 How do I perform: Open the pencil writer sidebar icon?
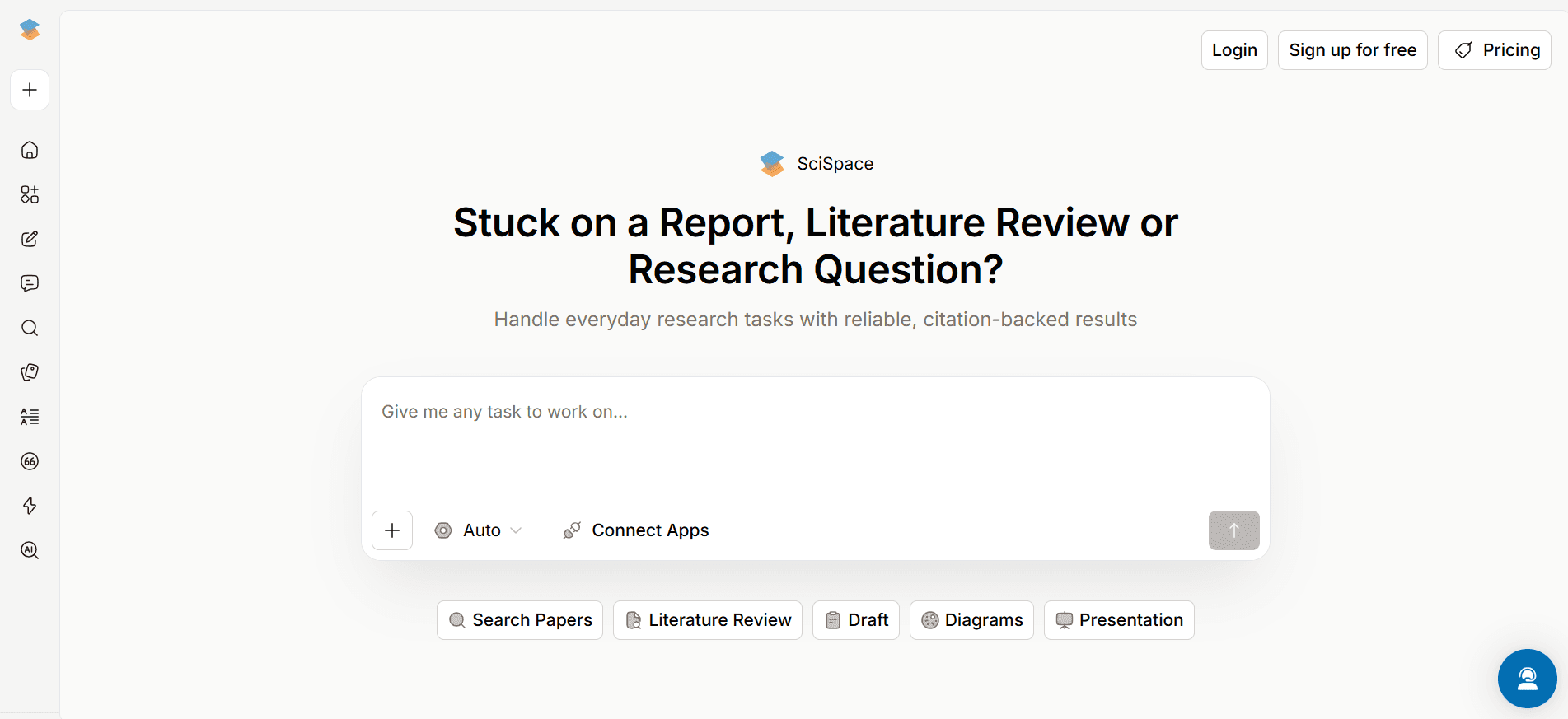(x=30, y=239)
